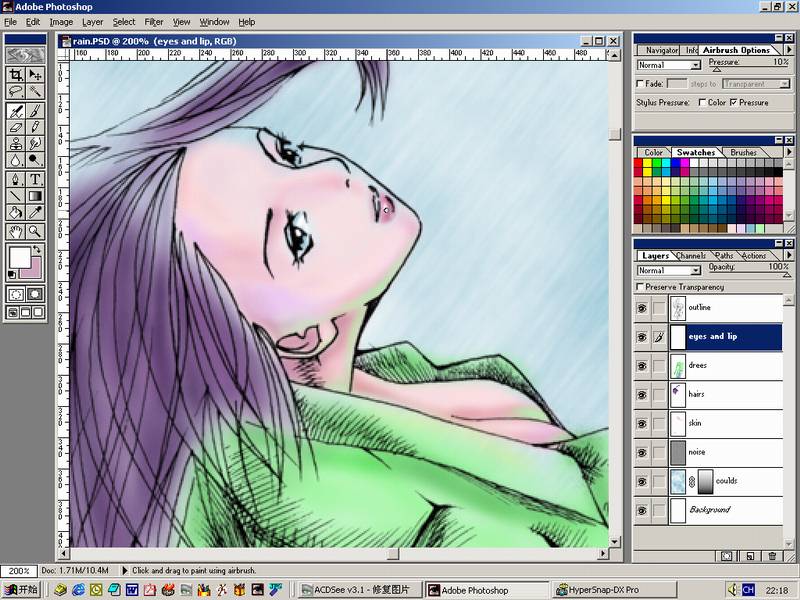Select the Hand tool
Screen dimensions: 800x600
point(16,232)
